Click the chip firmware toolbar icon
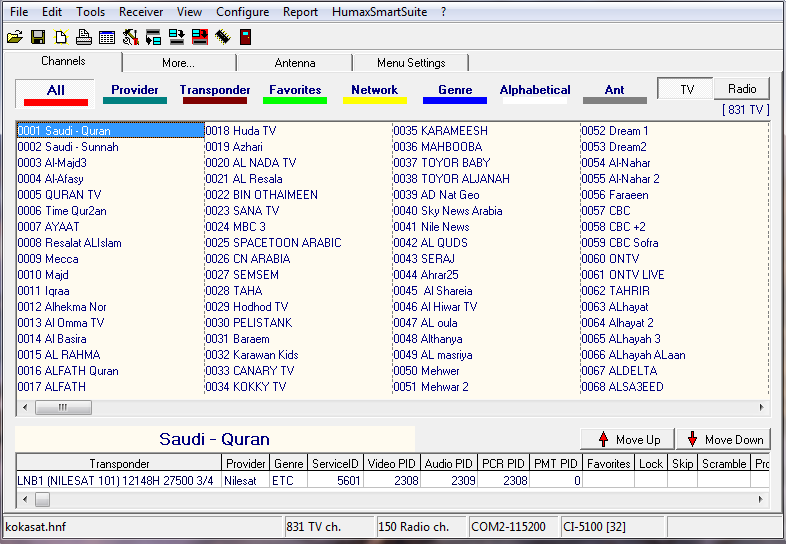 223,37
